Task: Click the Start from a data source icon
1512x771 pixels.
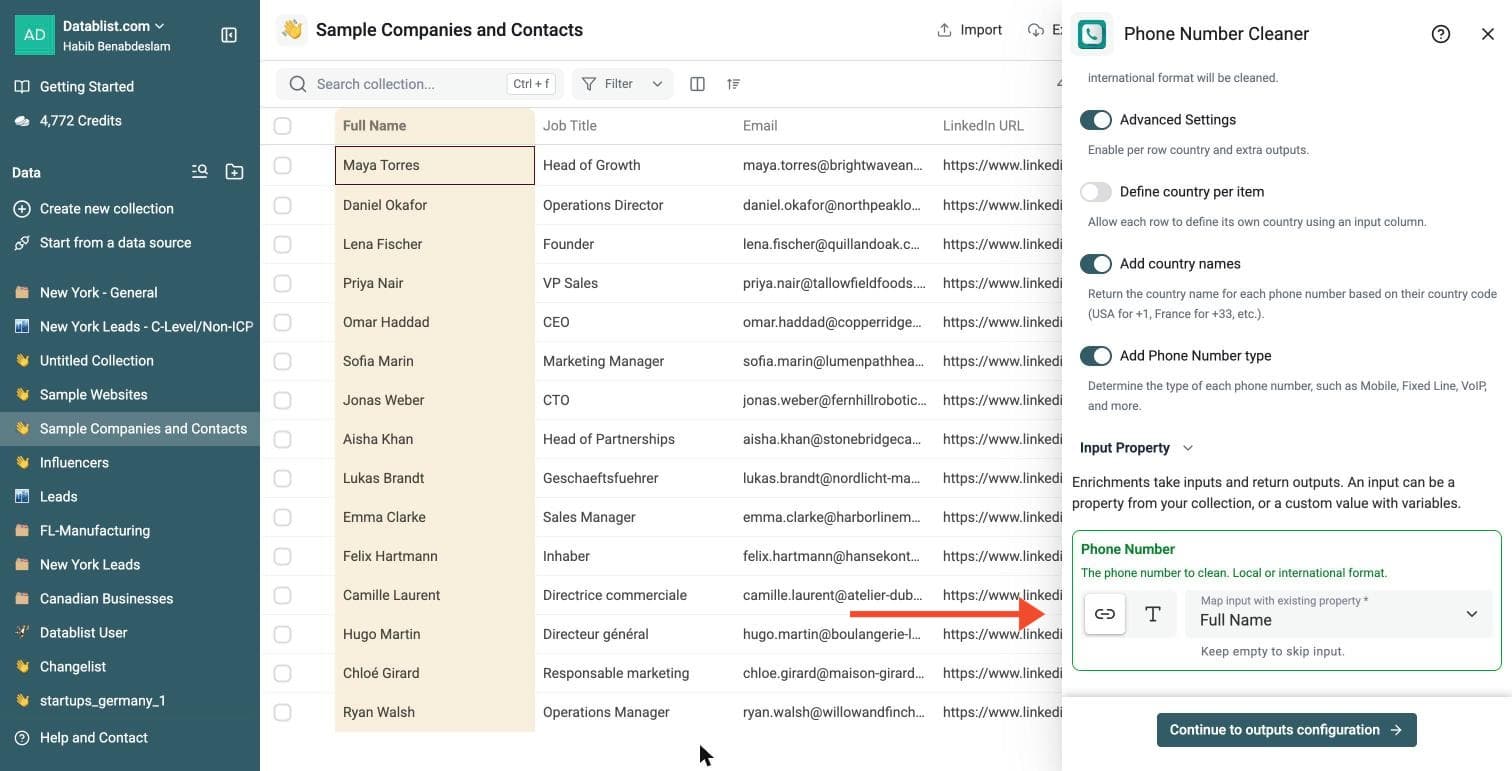Action: click(x=22, y=243)
